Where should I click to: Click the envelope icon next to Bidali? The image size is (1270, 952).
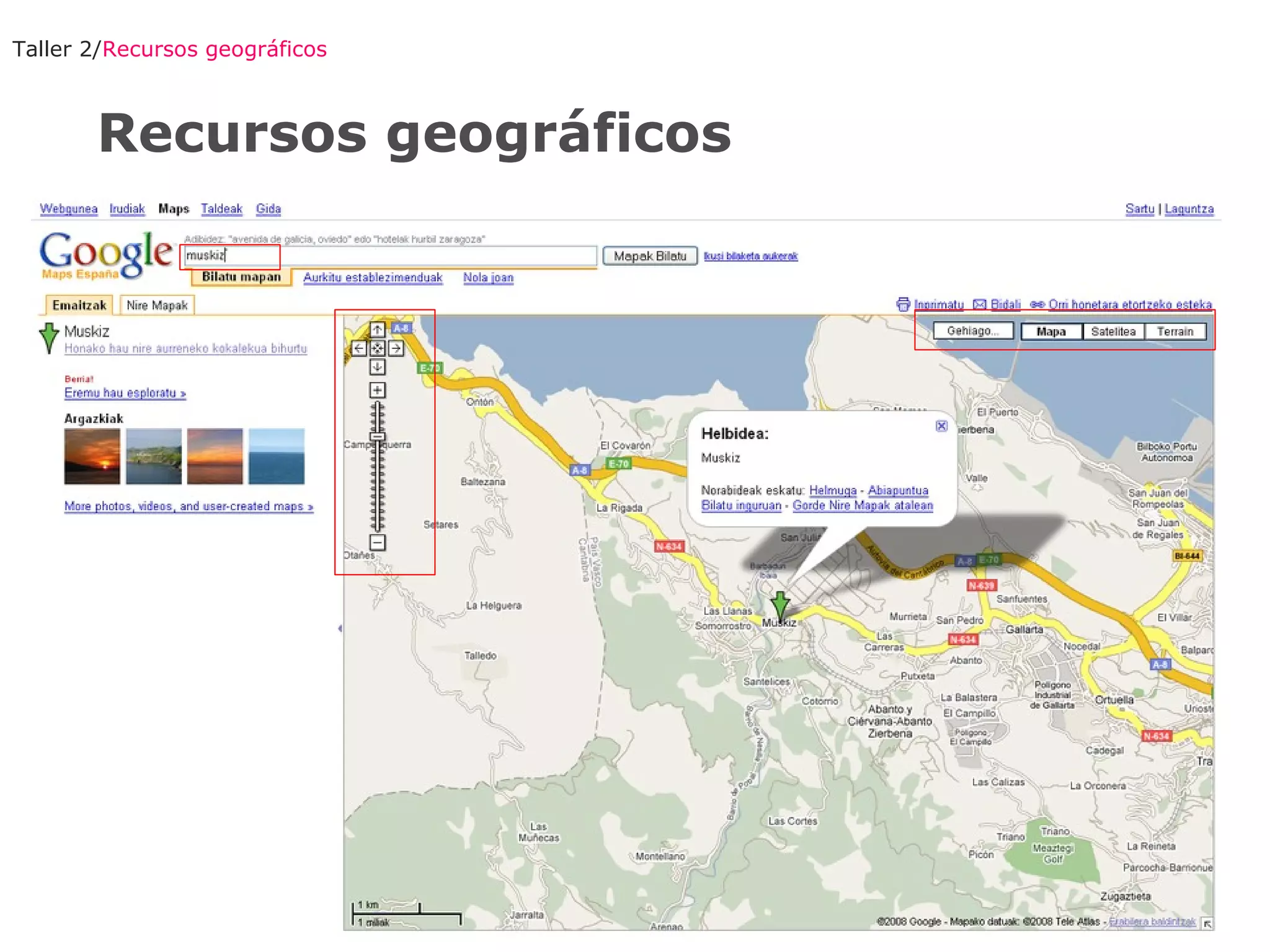[x=980, y=304]
